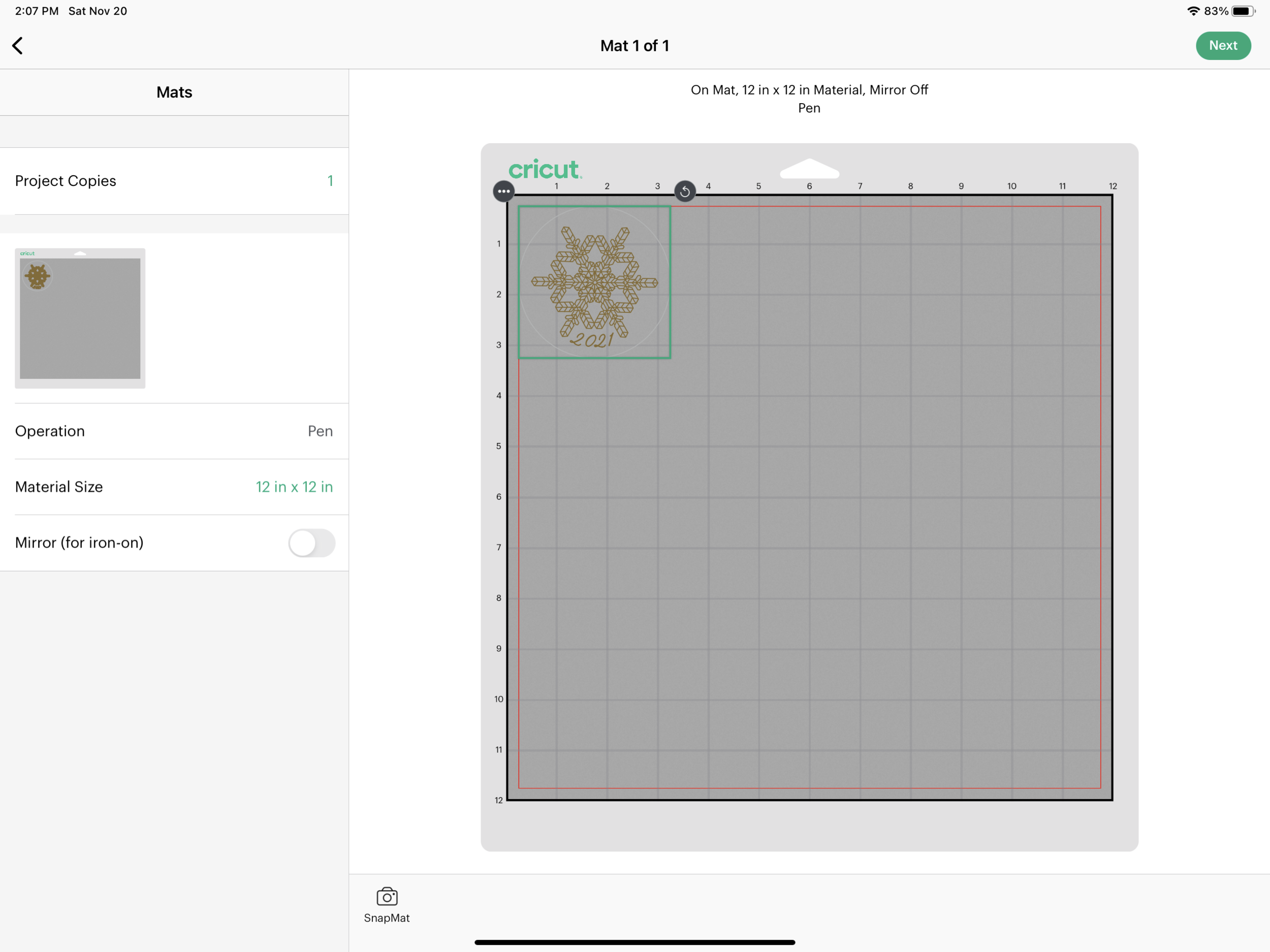Tap the home indicator bar
1270x952 pixels.
pos(634,942)
